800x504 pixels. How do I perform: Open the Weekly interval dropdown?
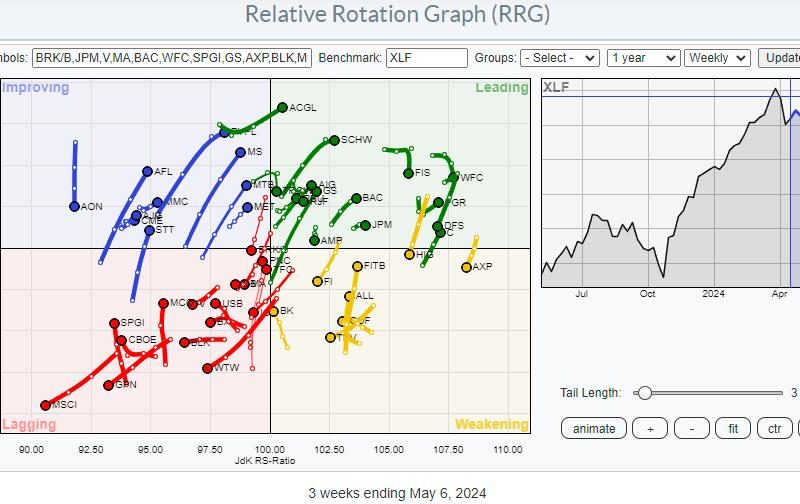(717, 58)
